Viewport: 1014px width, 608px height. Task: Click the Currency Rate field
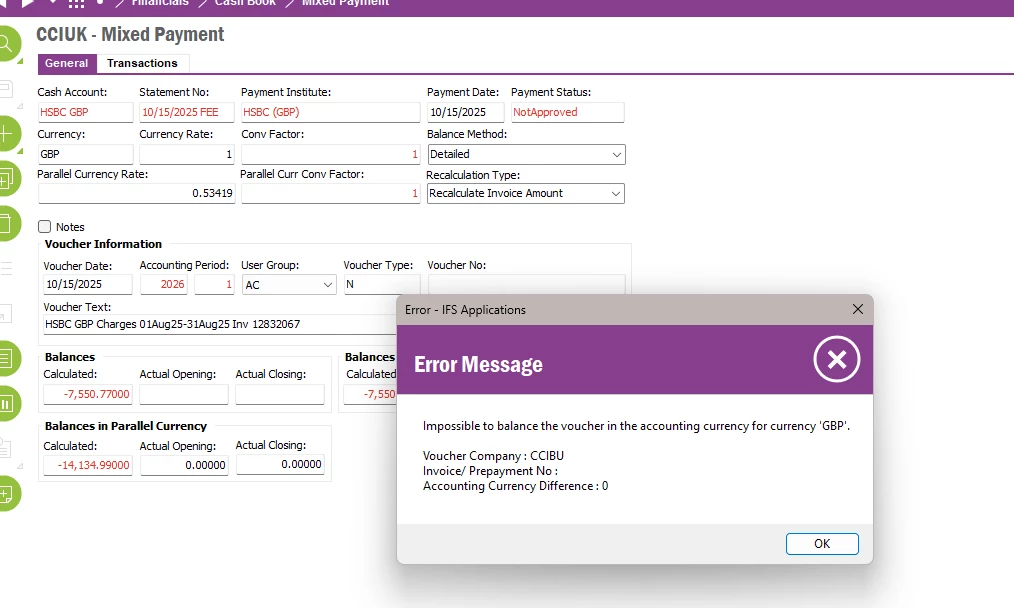(186, 155)
